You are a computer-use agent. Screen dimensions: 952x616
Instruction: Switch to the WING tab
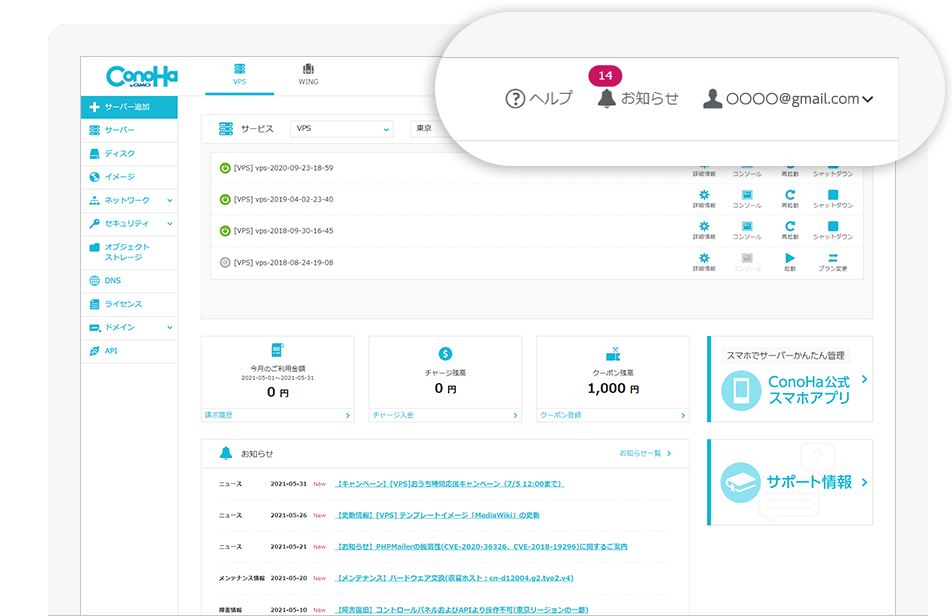click(308, 75)
